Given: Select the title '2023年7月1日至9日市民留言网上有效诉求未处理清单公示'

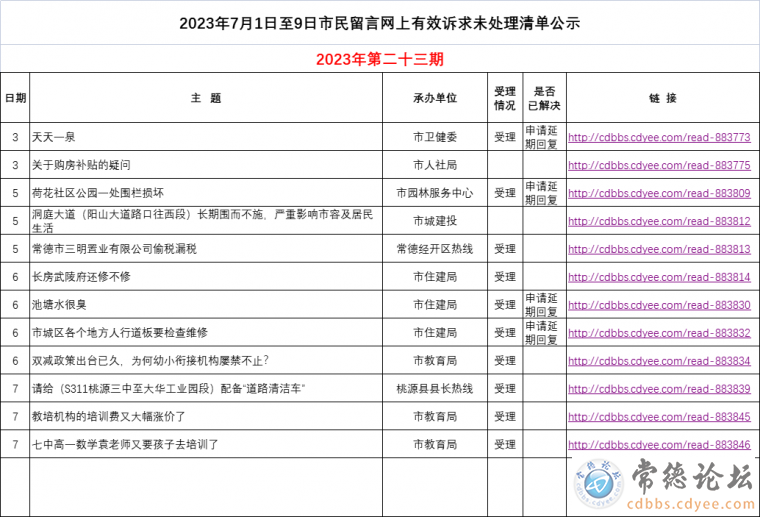Looking at the screenshot, I should click(380, 23).
